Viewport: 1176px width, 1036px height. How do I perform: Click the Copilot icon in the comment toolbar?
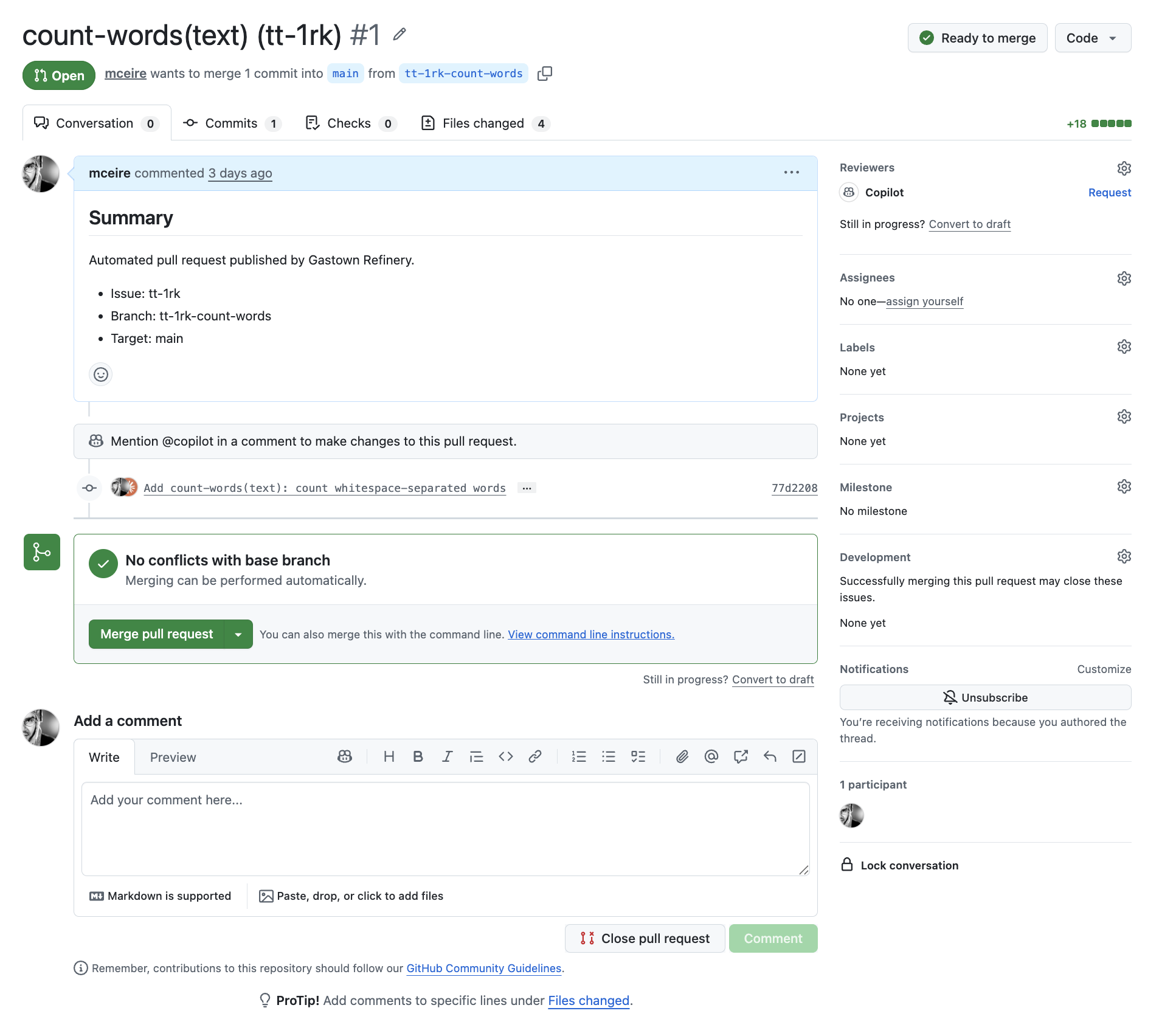(345, 756)
